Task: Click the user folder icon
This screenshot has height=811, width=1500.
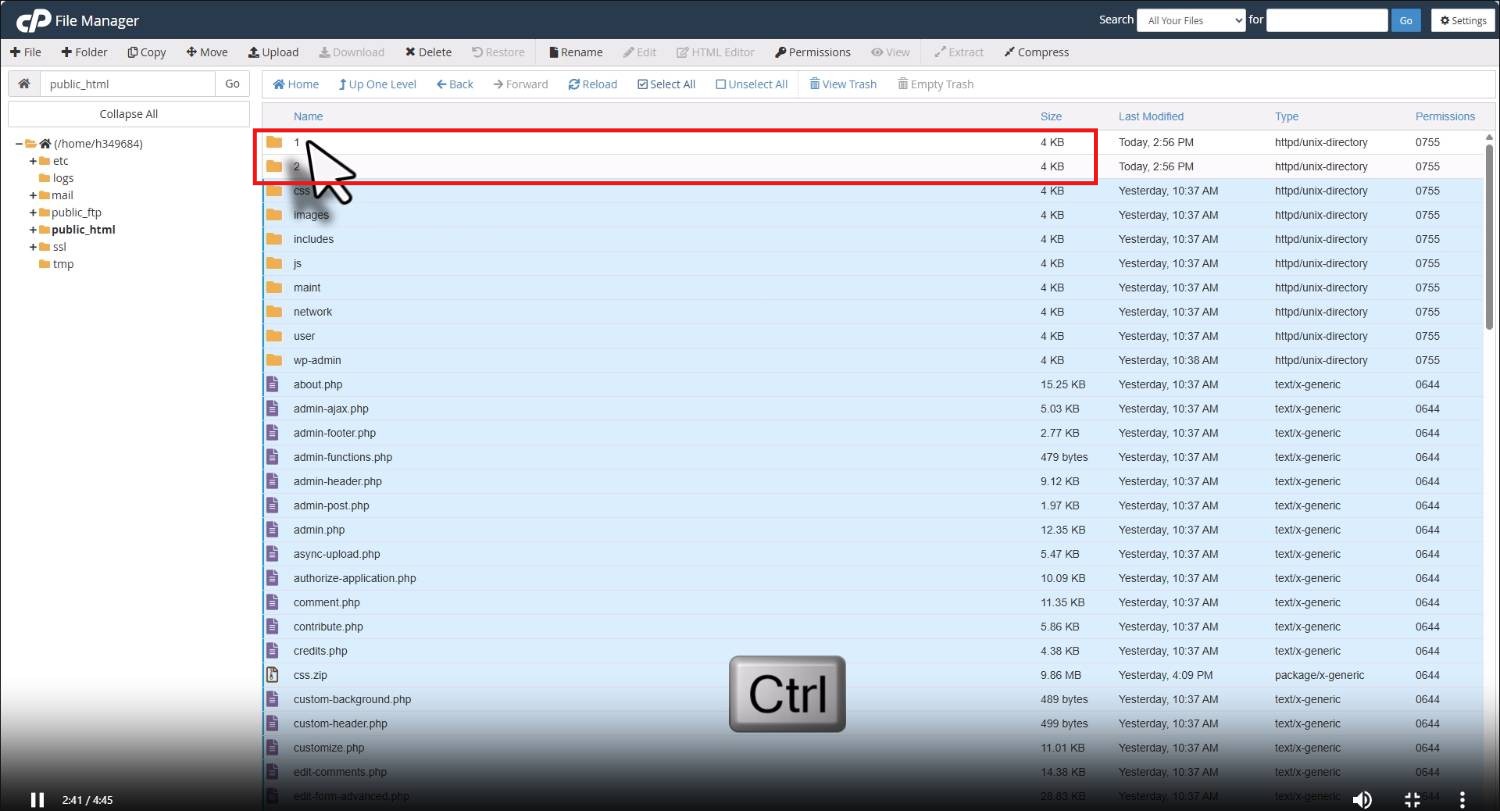Action: click(x=274, y=336)
